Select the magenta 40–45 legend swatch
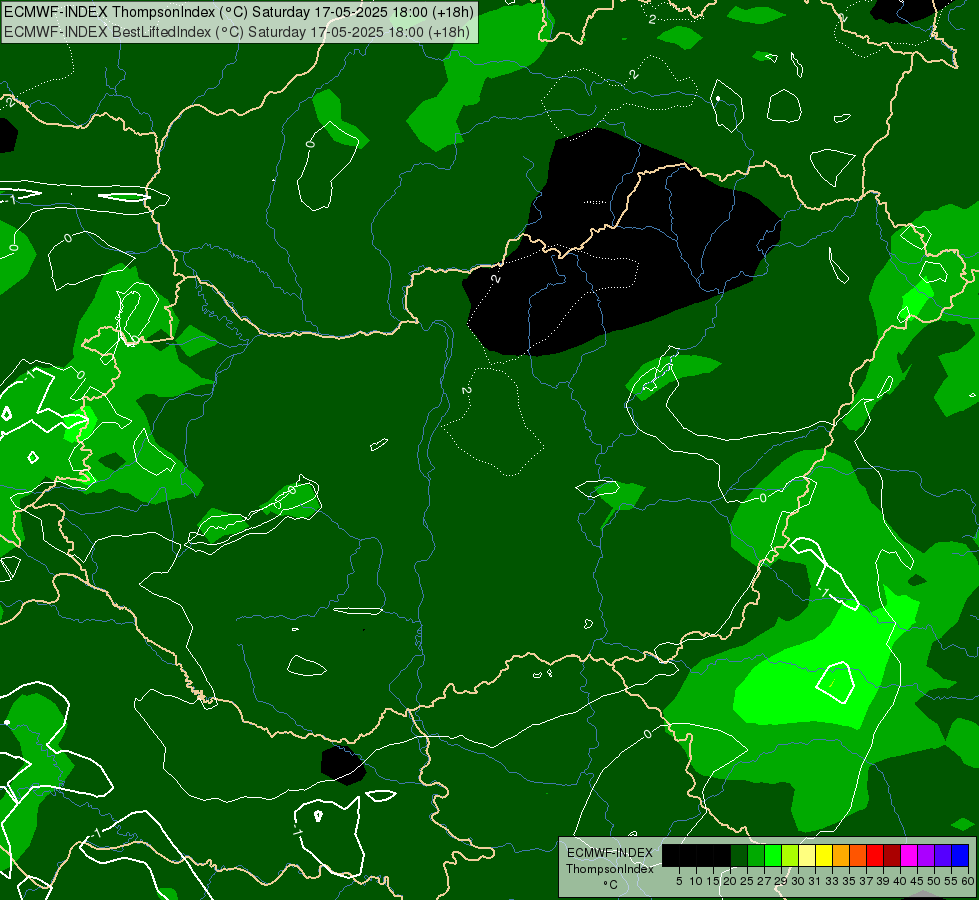This screenshot has height=900, width=979. click(x=909, y=855)
